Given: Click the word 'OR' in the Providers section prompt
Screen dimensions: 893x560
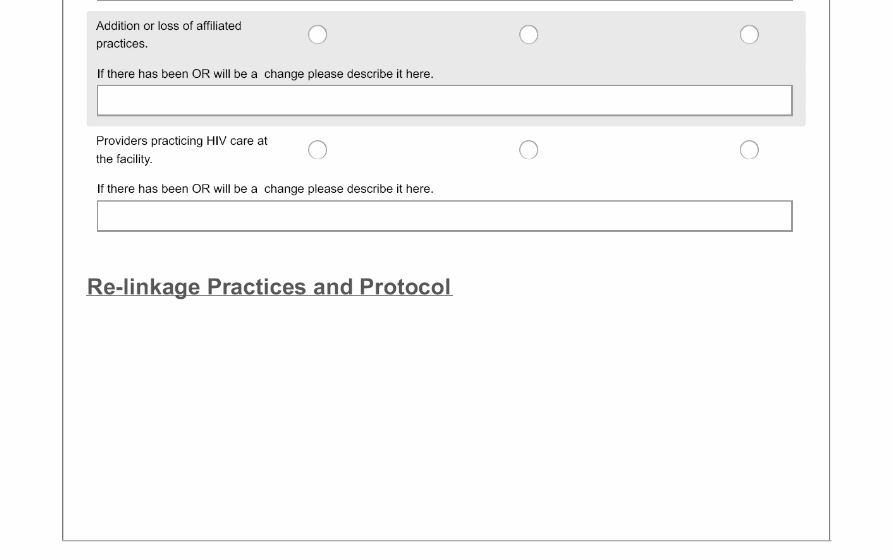Looking at the screenshot, I should (x=201, y=189).
